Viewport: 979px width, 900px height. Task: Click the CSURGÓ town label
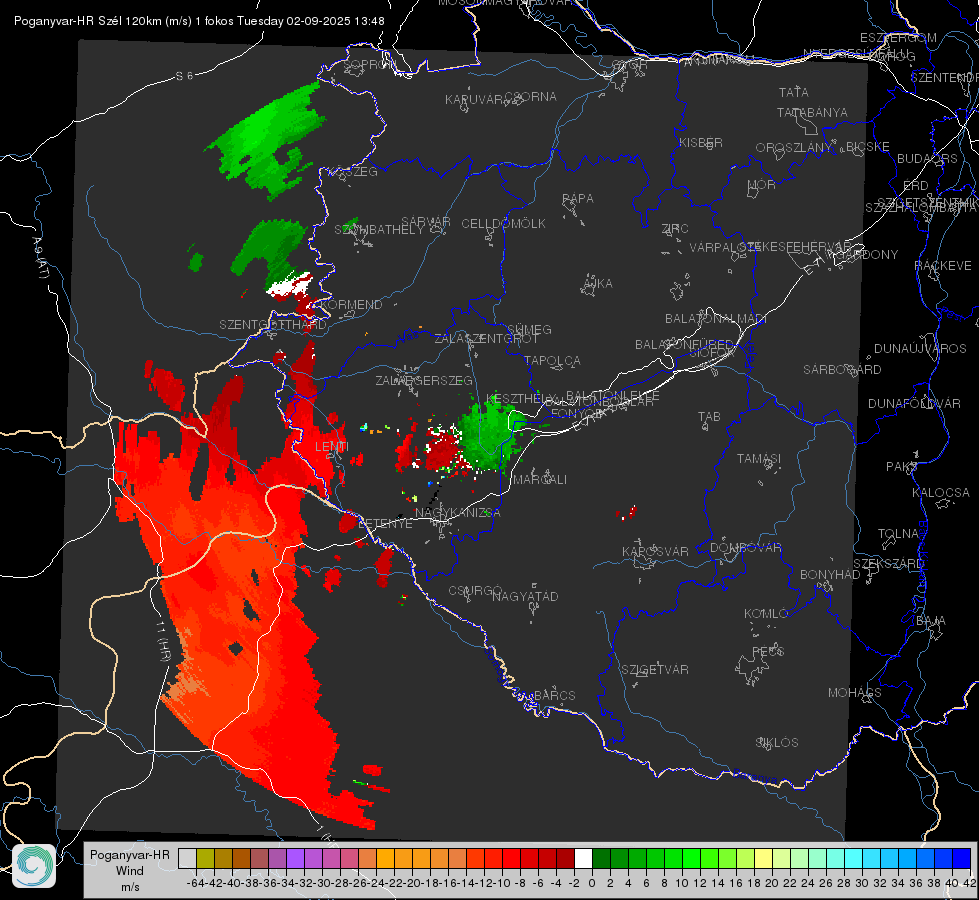[475, 591]
